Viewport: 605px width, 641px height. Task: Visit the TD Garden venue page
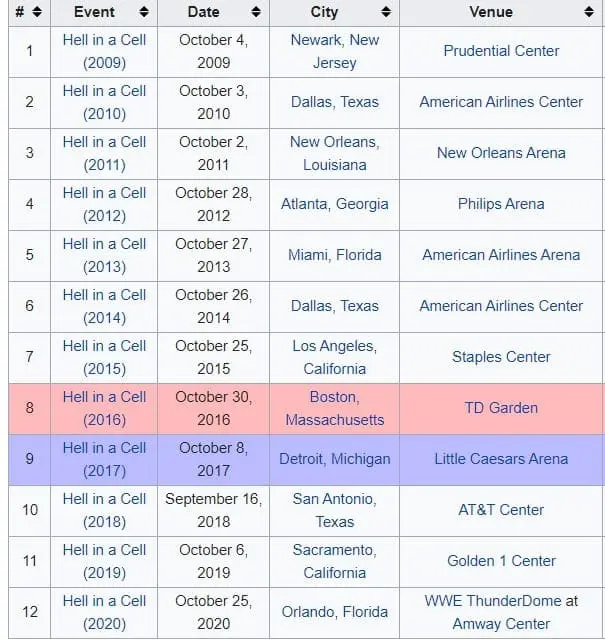[x=501, y=408]
